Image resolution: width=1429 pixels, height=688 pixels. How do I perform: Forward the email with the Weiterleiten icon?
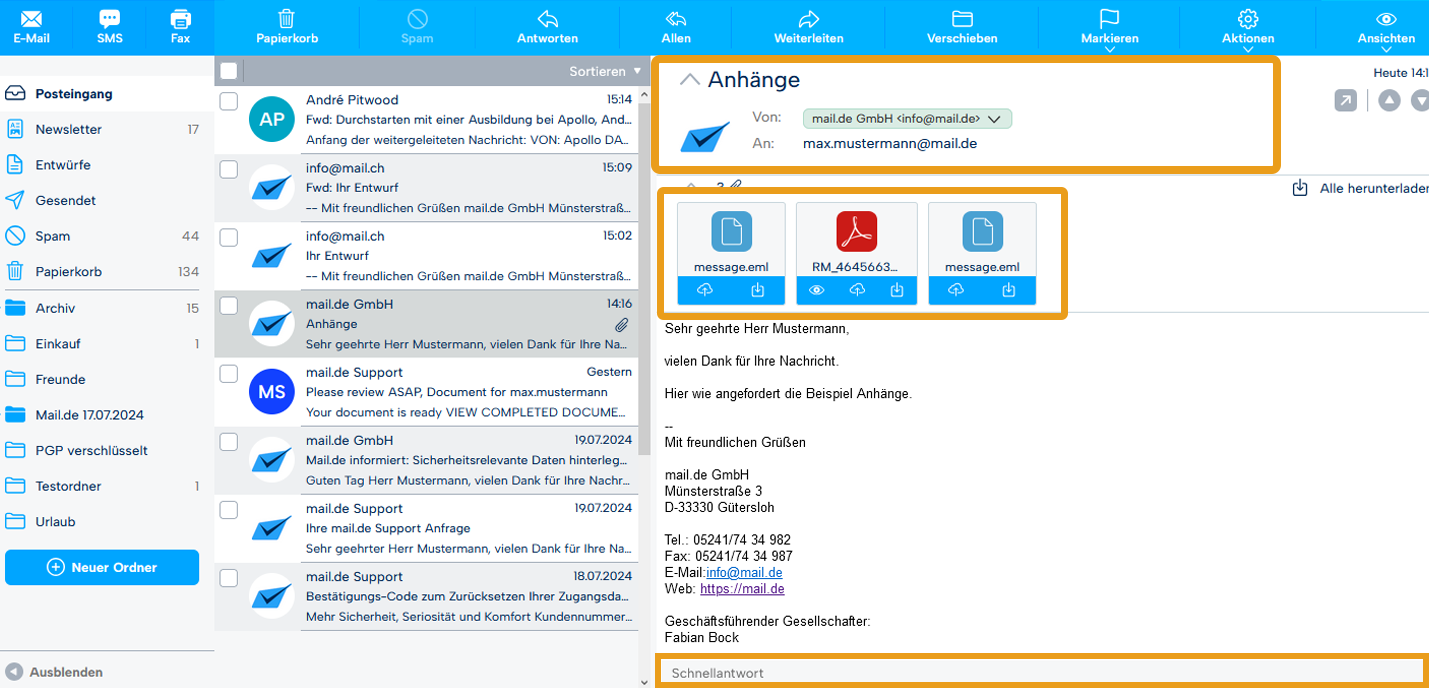tap(808, 18)
